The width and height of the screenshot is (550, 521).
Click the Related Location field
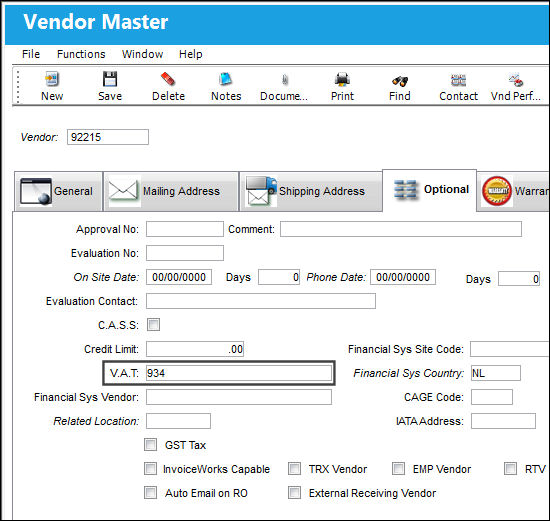tap(178, 421)
